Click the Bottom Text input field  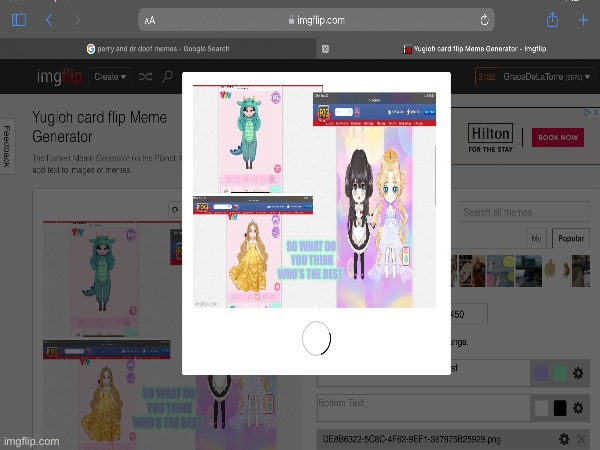[423, 408]
